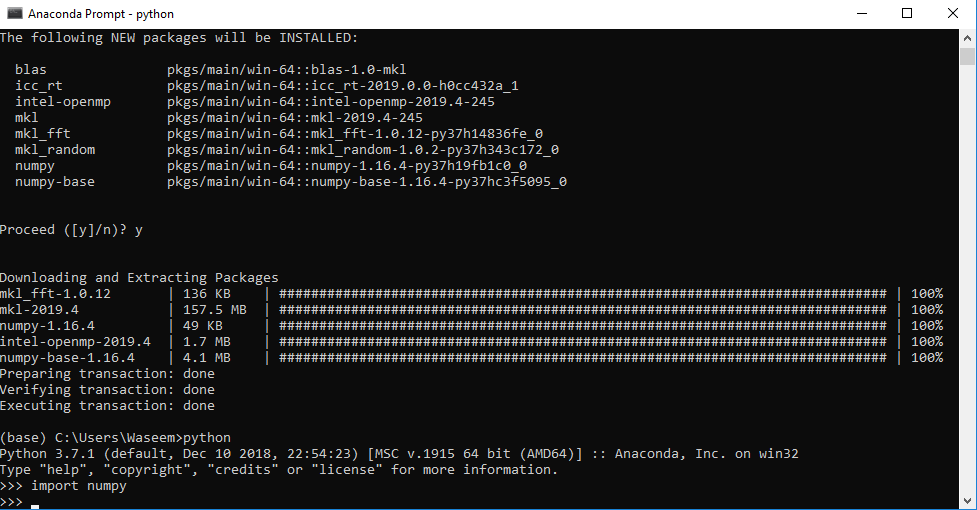The height and width of the screenshot is (510, 977).
Task: Click the "Downloading and Extracting Packages" heading
Action: tap(139, 278)
